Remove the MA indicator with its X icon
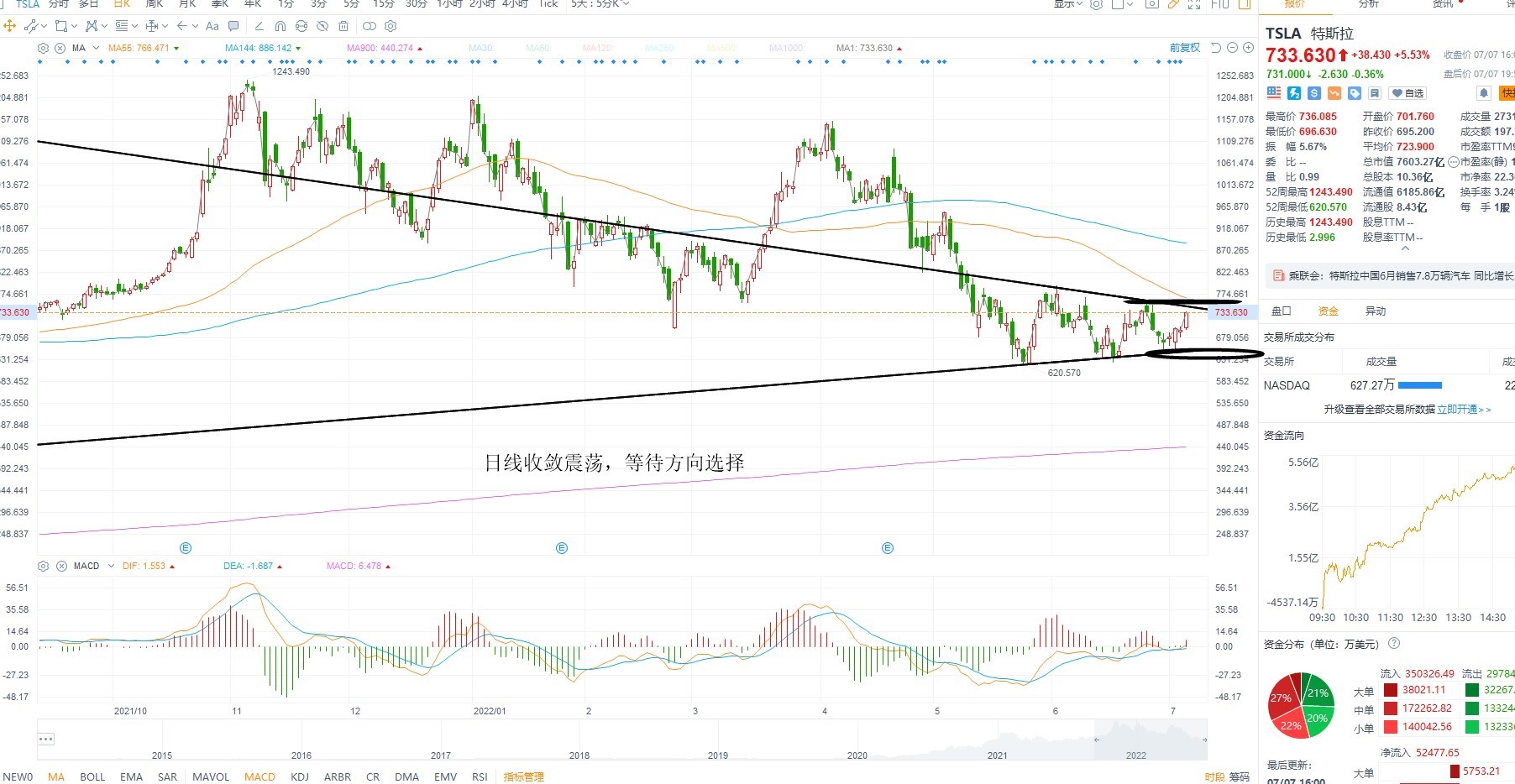 [60, 48]
